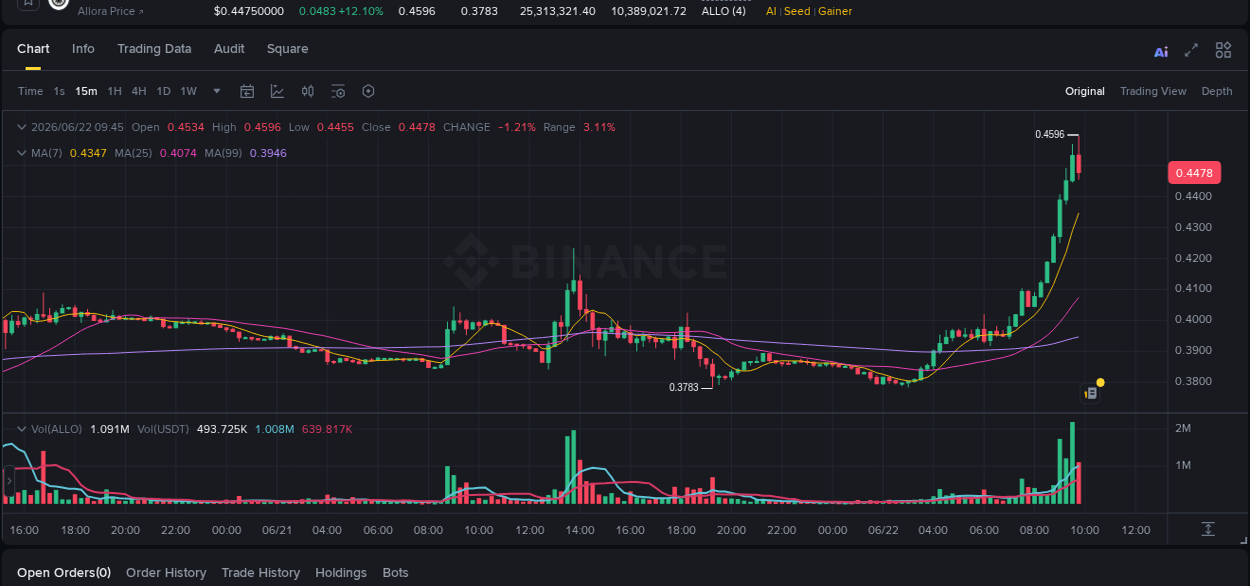Click the price $0.44750000 in header
The height and width of the screenshot is (586, 1250).
click(249, 11)
